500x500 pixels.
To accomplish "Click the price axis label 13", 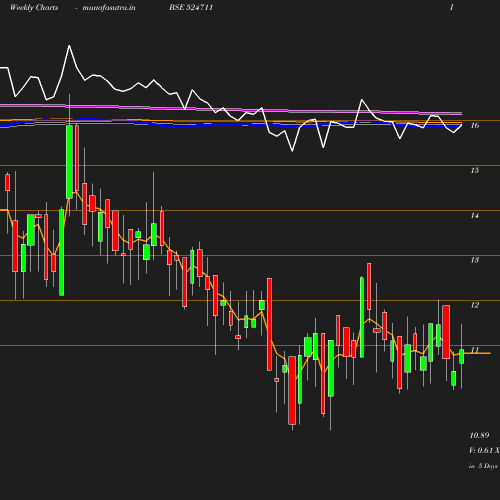I will pyautogui.click(x=475, y=260).
